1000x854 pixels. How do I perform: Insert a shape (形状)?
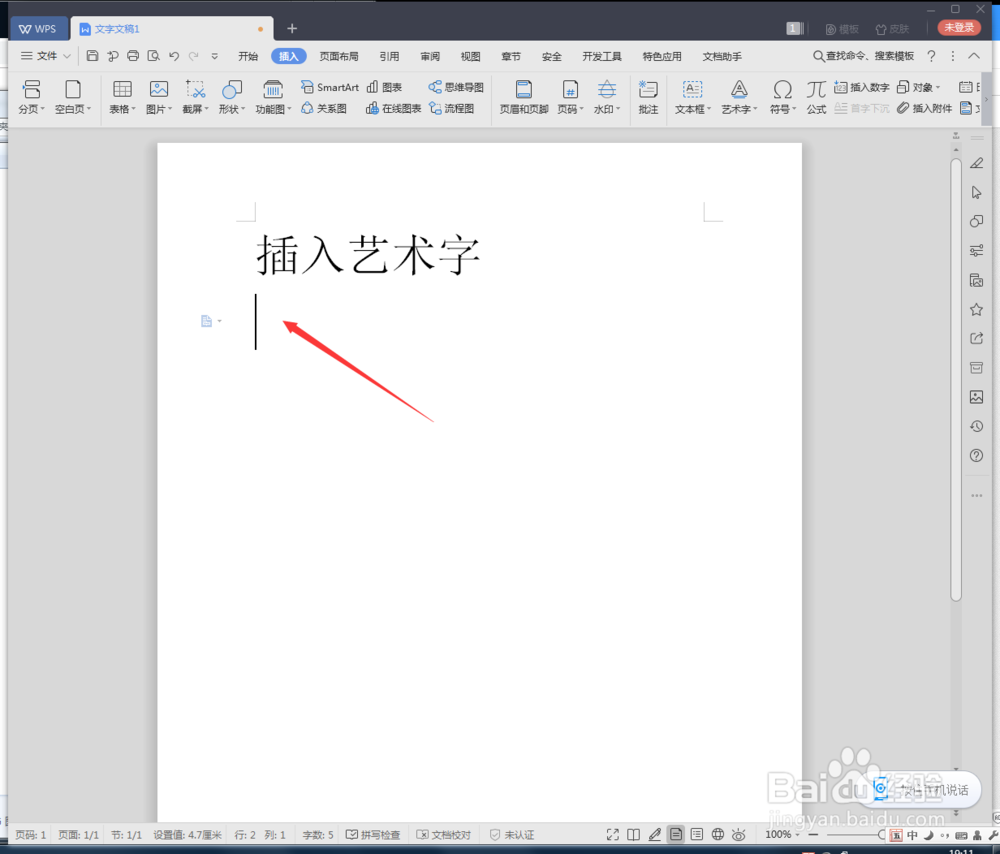(232, 97)
